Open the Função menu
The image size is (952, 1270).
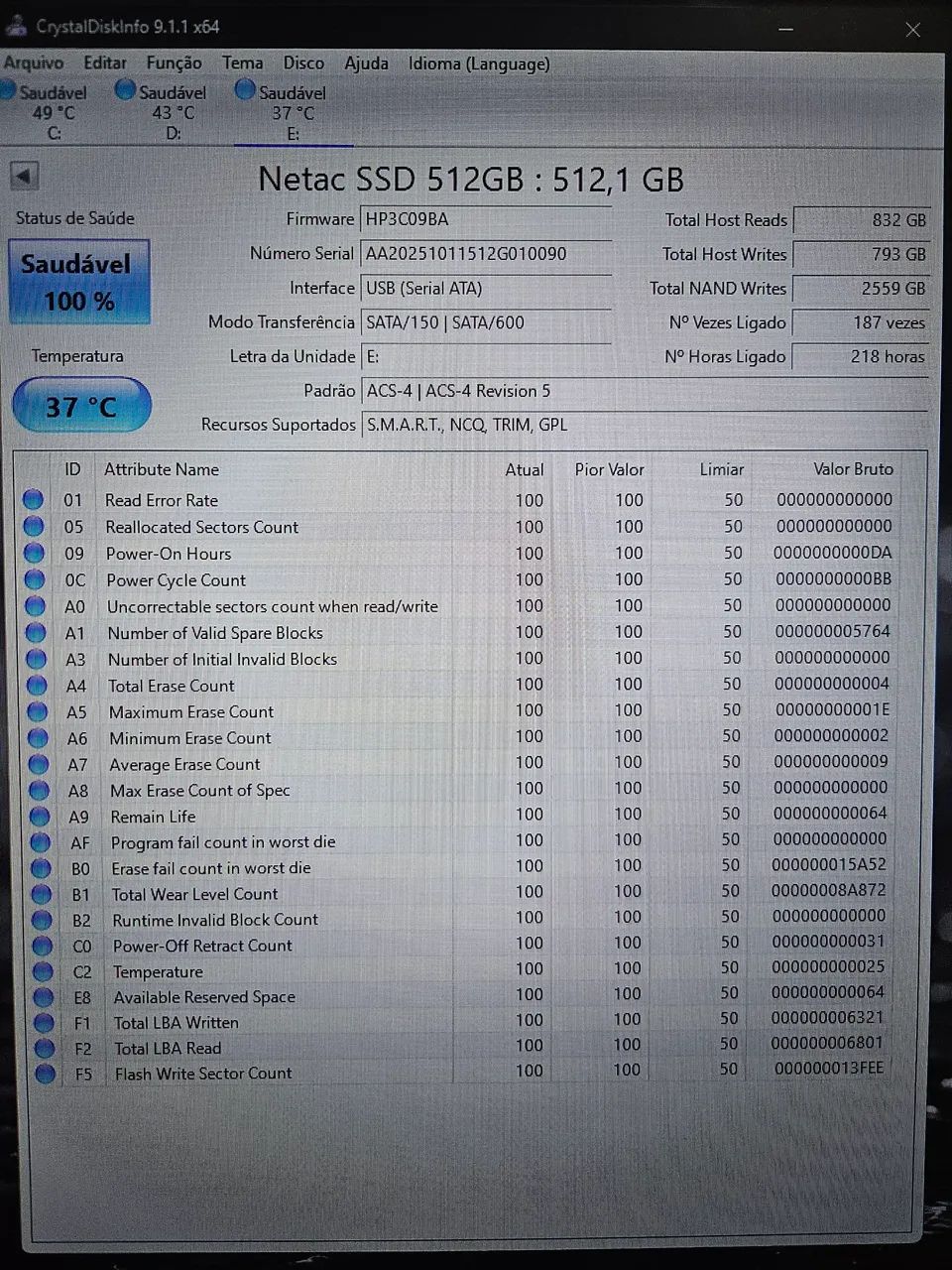174,63
